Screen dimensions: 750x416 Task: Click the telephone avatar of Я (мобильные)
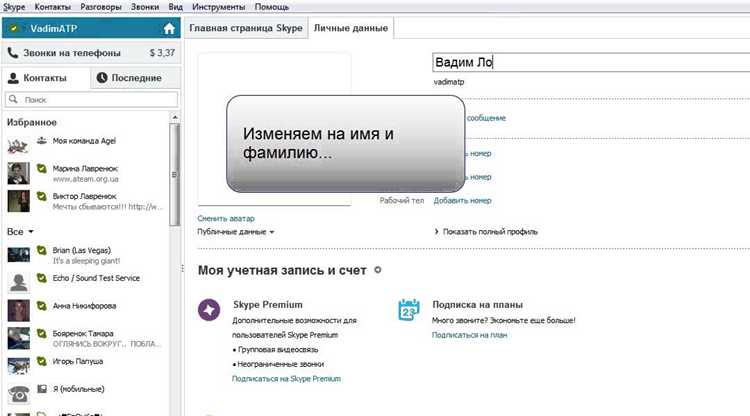(x=19, y=394)
